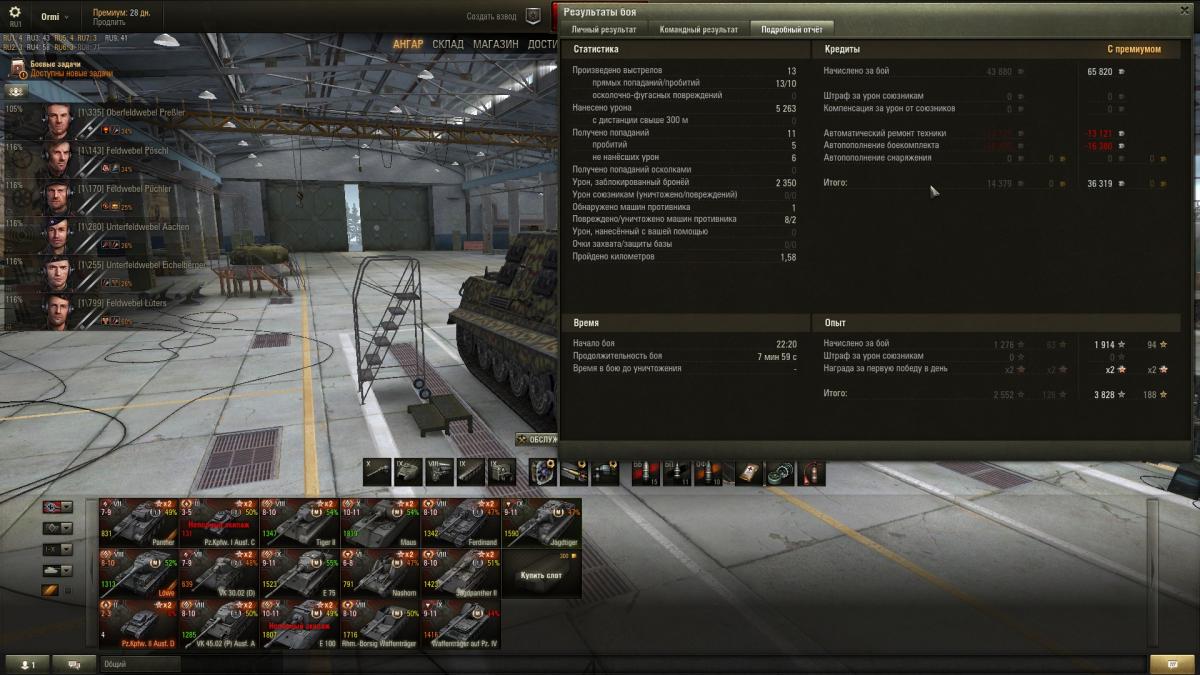Image resolution: width=1200 pixels, height=675 pixels.
Task: Open the tier IX radio module slot
Action: pyautogui.click(x=501, y=471)
